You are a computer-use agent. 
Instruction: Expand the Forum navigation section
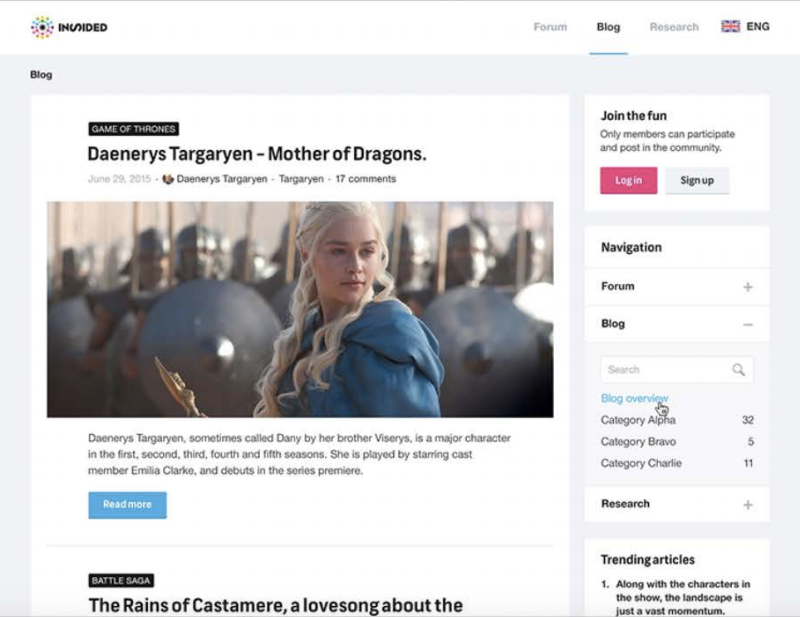point(747,287)
